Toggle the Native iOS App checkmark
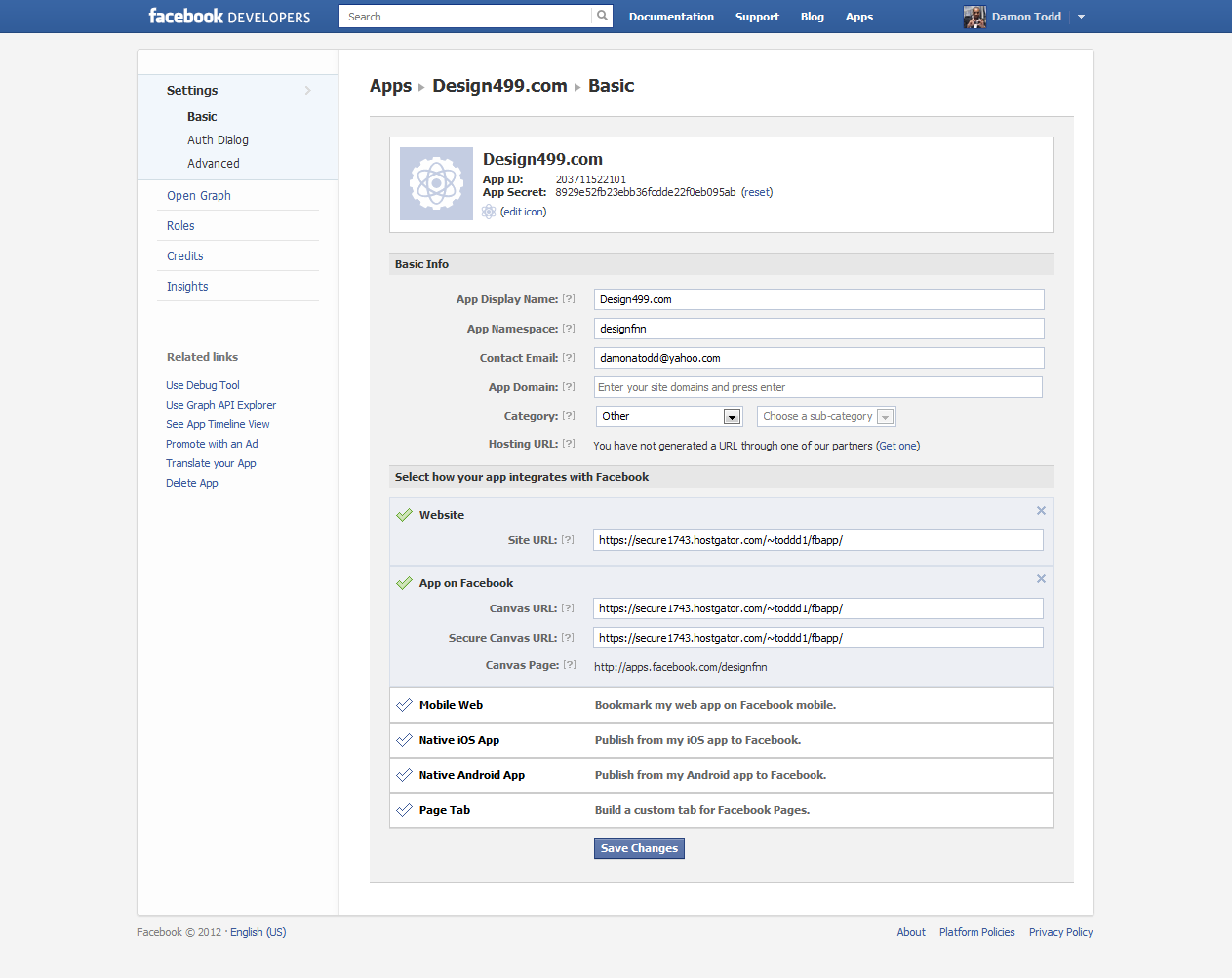The image size is (1232, 978). click(x=404, y=740)
